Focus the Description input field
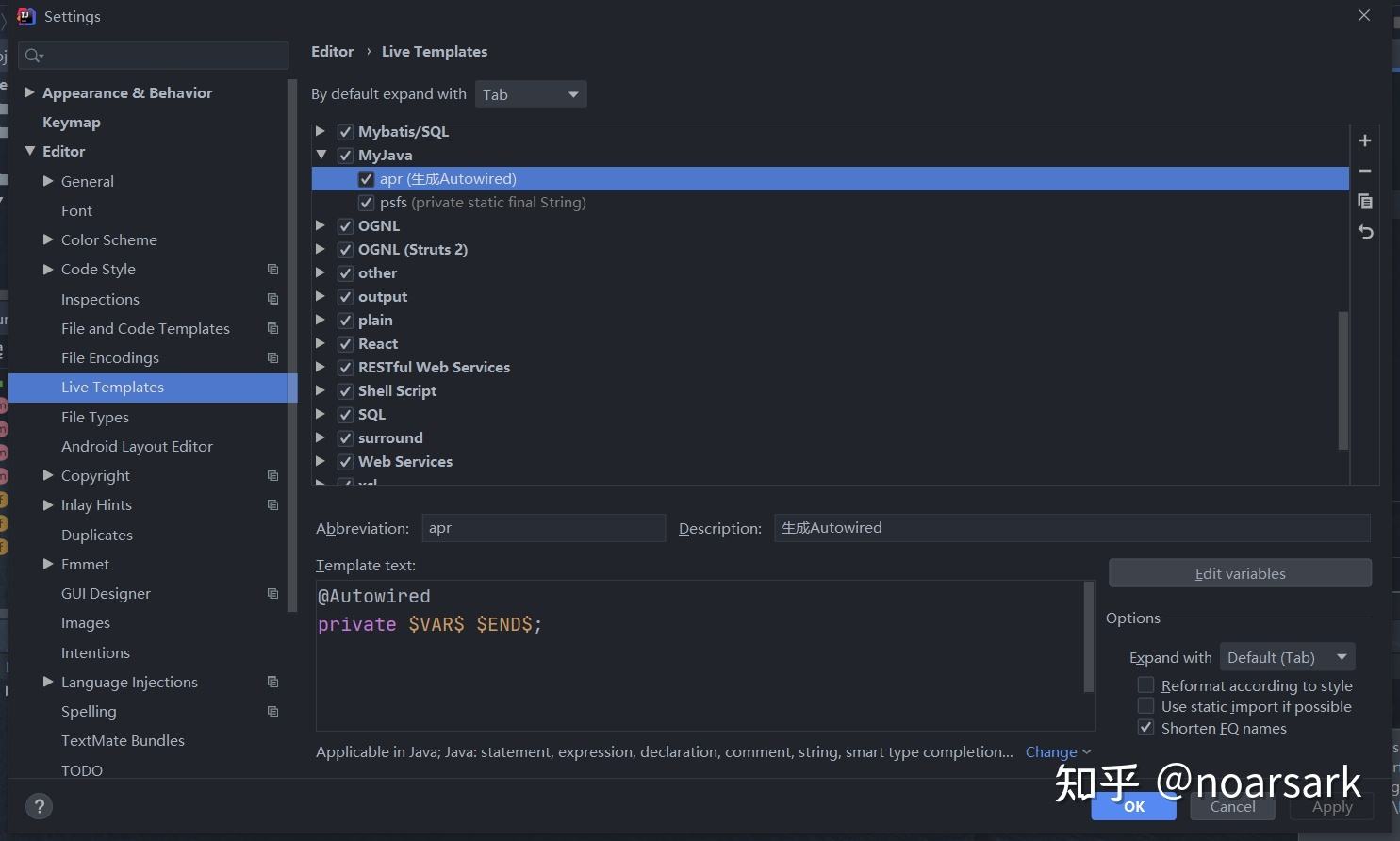The width and height of the screenshot is (1400, 841). tap(1072, 528)
